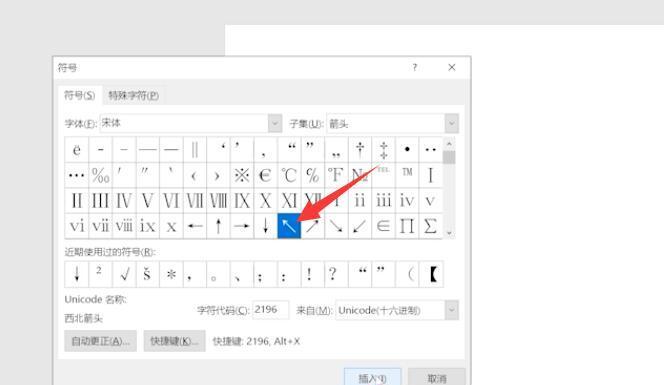Choose the ellipsis … symbol in grid

click(x=77, y=175)
